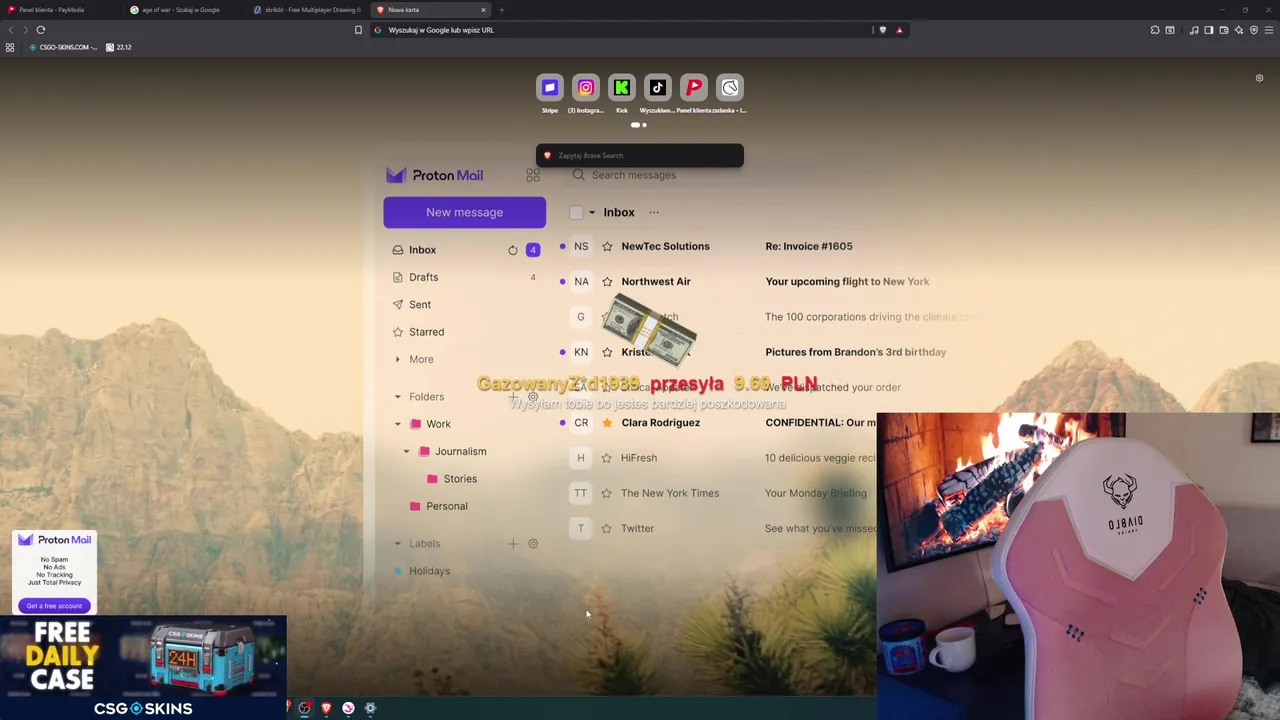Star the Twitter email
This screenshot has width=1280, height=720.
(x=607, y=528)
